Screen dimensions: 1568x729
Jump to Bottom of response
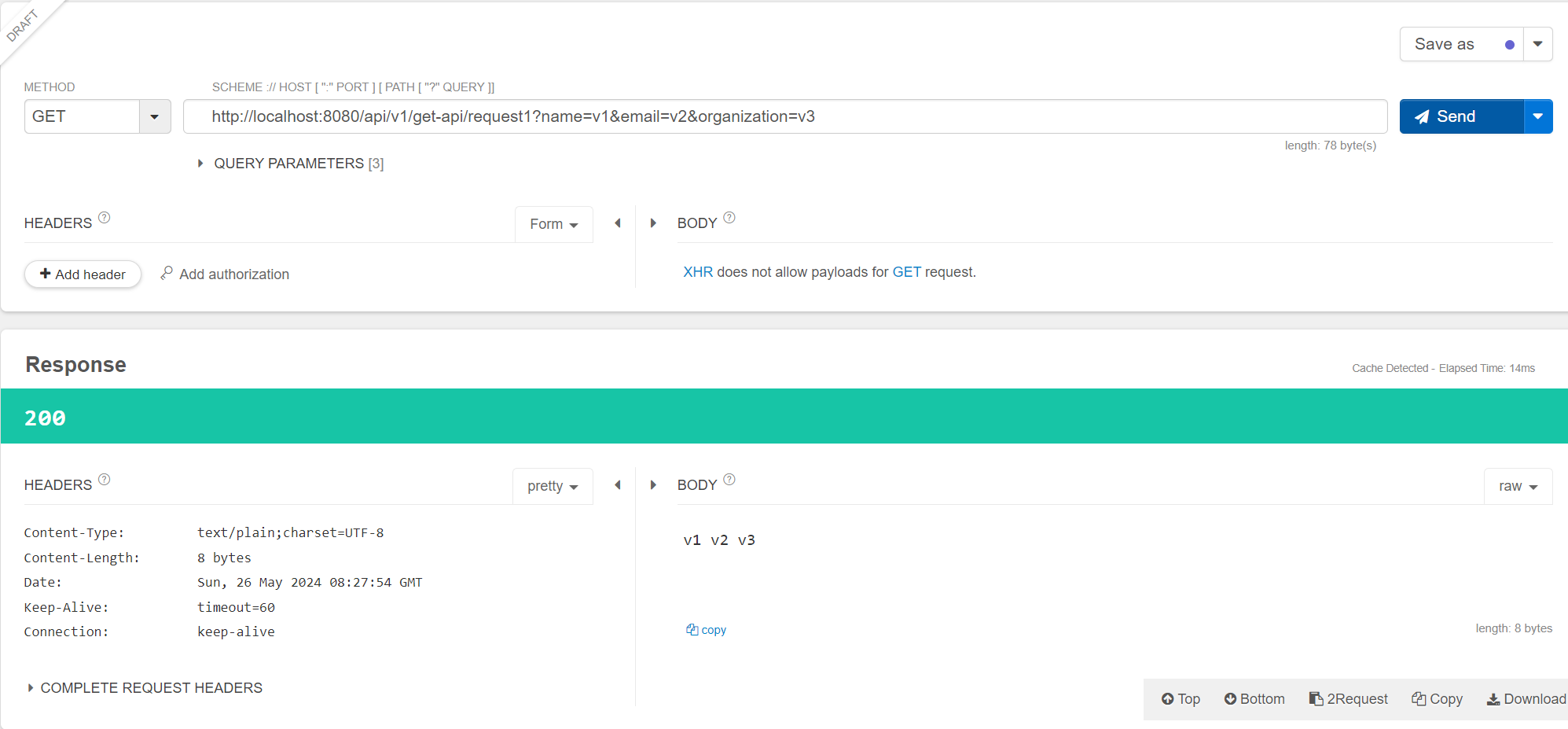coord(1254,699)
